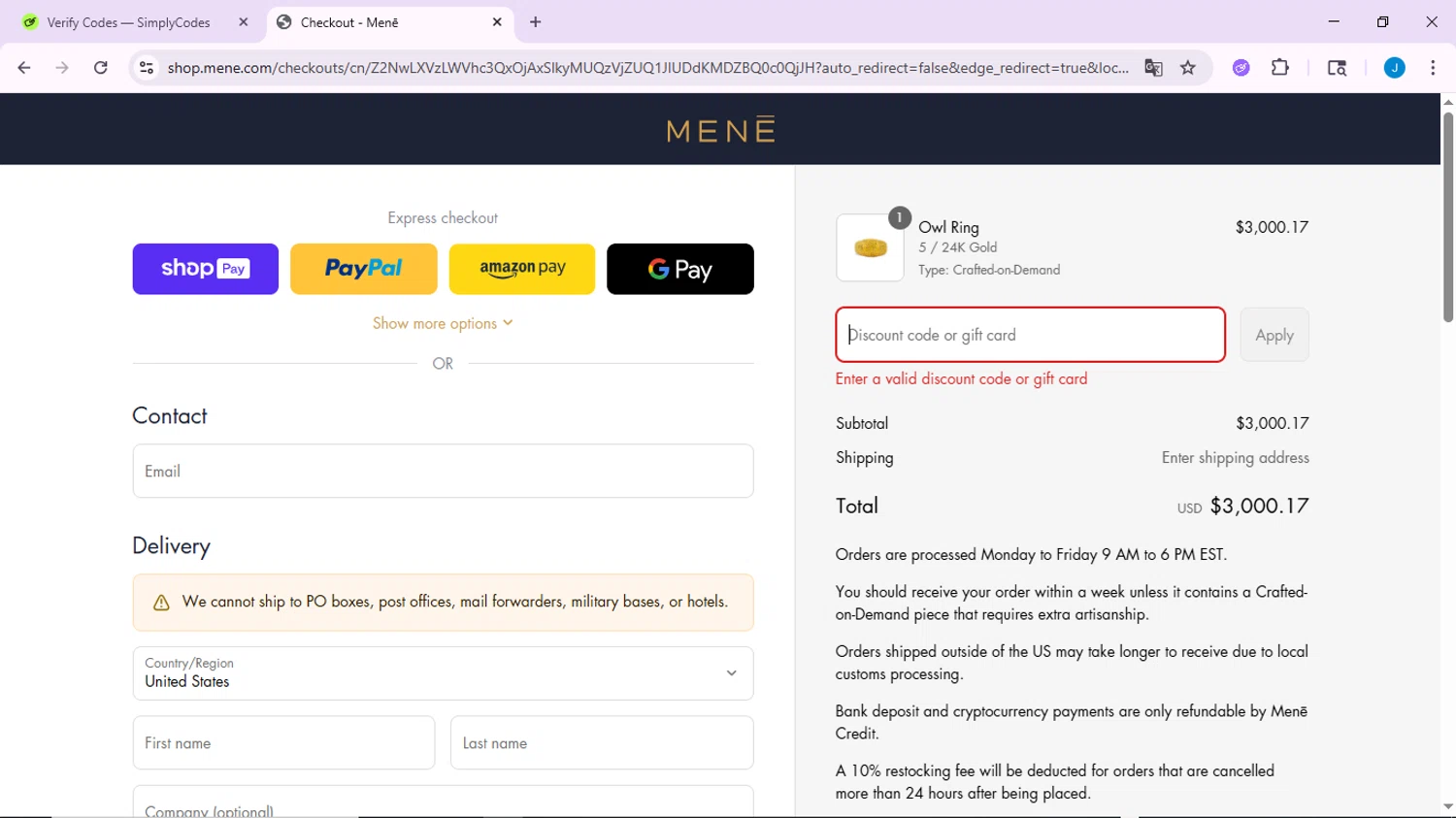Go forward to the next page

[x=62, y=68]
